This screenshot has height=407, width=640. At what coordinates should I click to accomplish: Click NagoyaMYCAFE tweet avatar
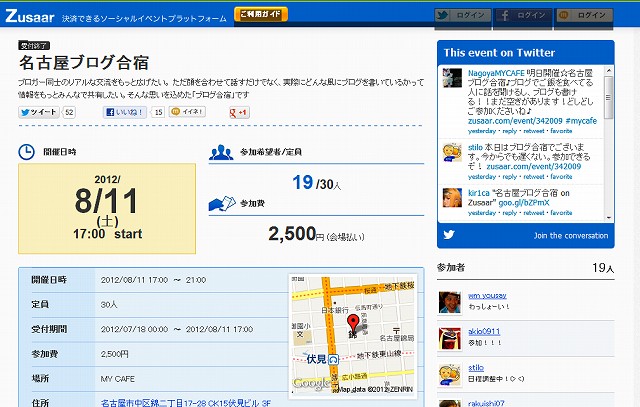pyautogui.click(x=452, y=78)
